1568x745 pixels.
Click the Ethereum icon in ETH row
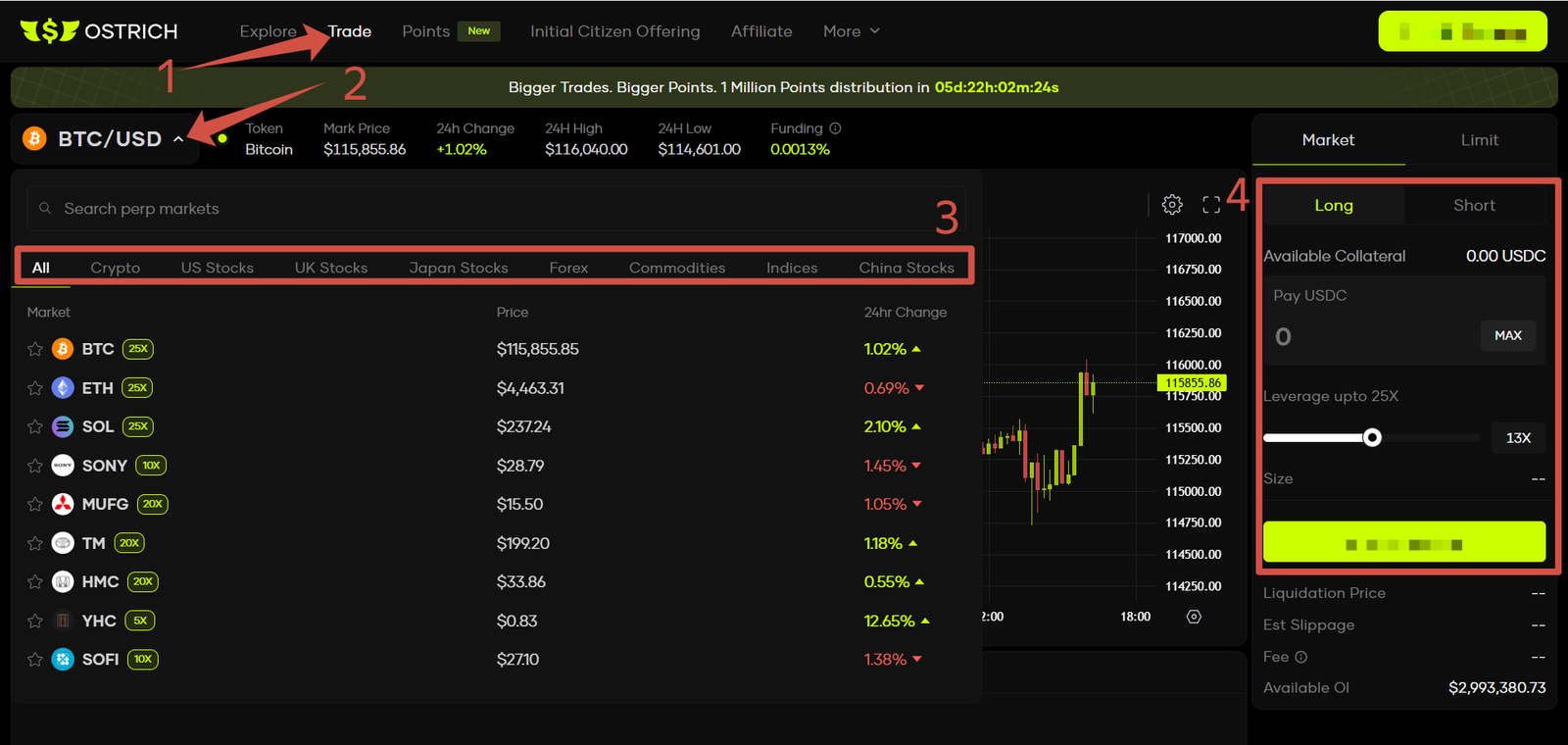[63, 388]
